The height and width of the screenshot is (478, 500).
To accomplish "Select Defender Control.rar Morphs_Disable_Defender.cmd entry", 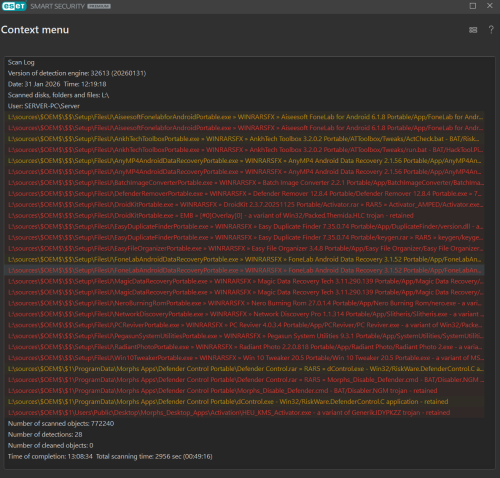I will click(245, 380).
